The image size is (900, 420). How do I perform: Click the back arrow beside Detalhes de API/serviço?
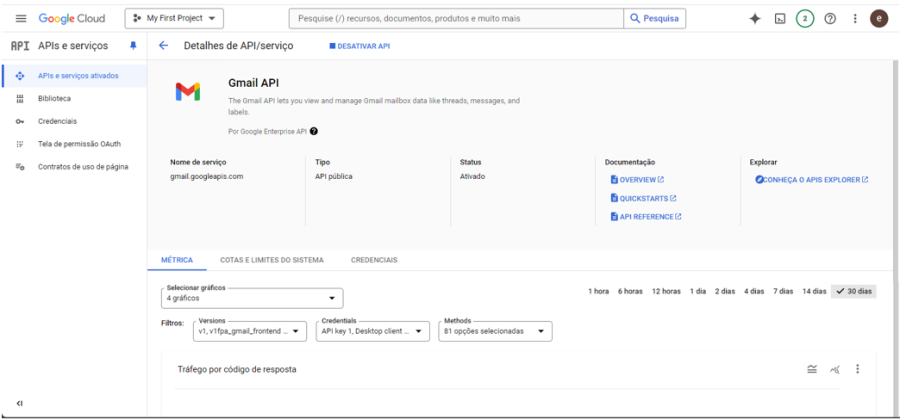click(x=163, y=46)
